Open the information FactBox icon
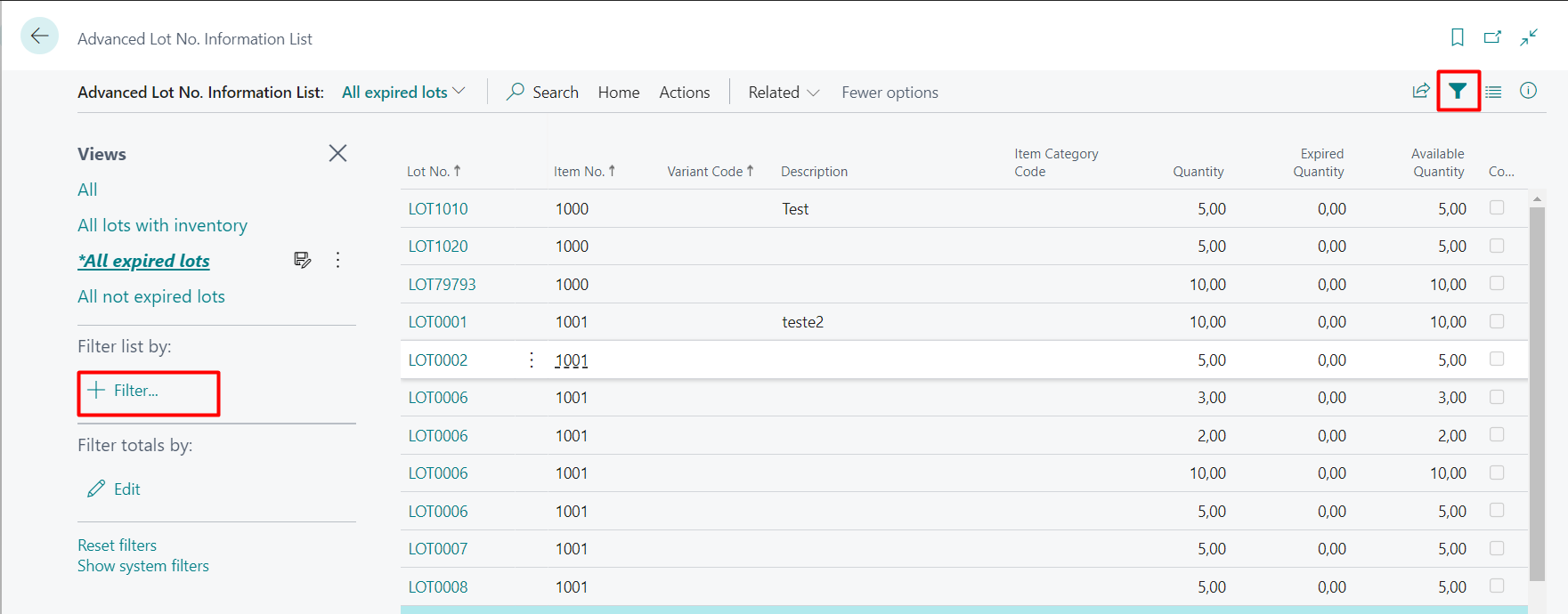The width and height of the screenshot is (1568, 614). point(1528,91)
